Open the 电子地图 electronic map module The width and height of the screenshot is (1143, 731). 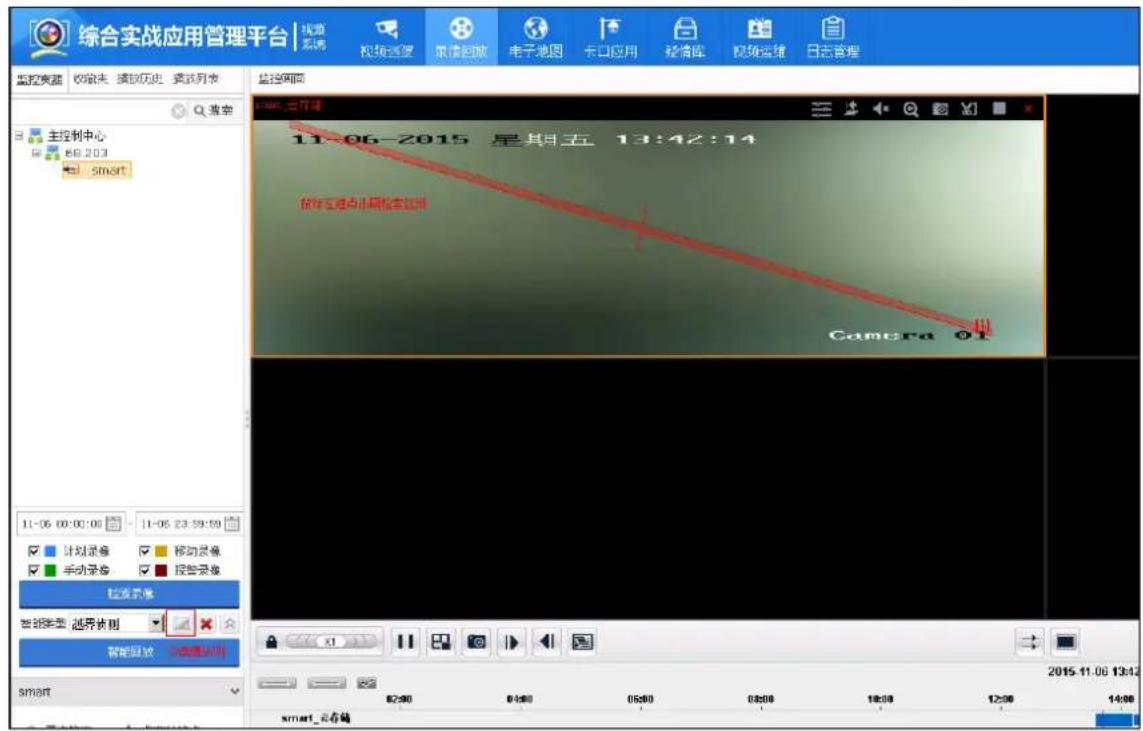point(536,38)
